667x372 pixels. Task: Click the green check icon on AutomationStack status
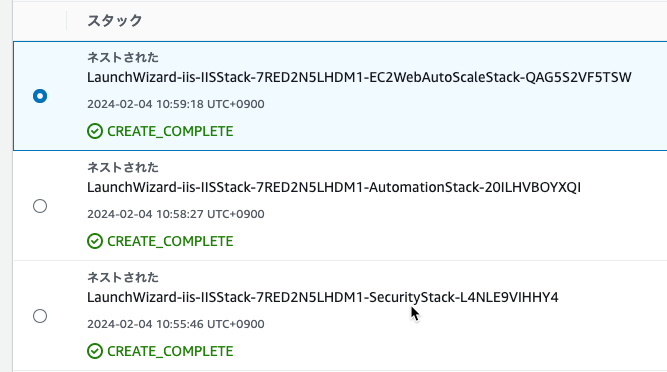point(95,241)
